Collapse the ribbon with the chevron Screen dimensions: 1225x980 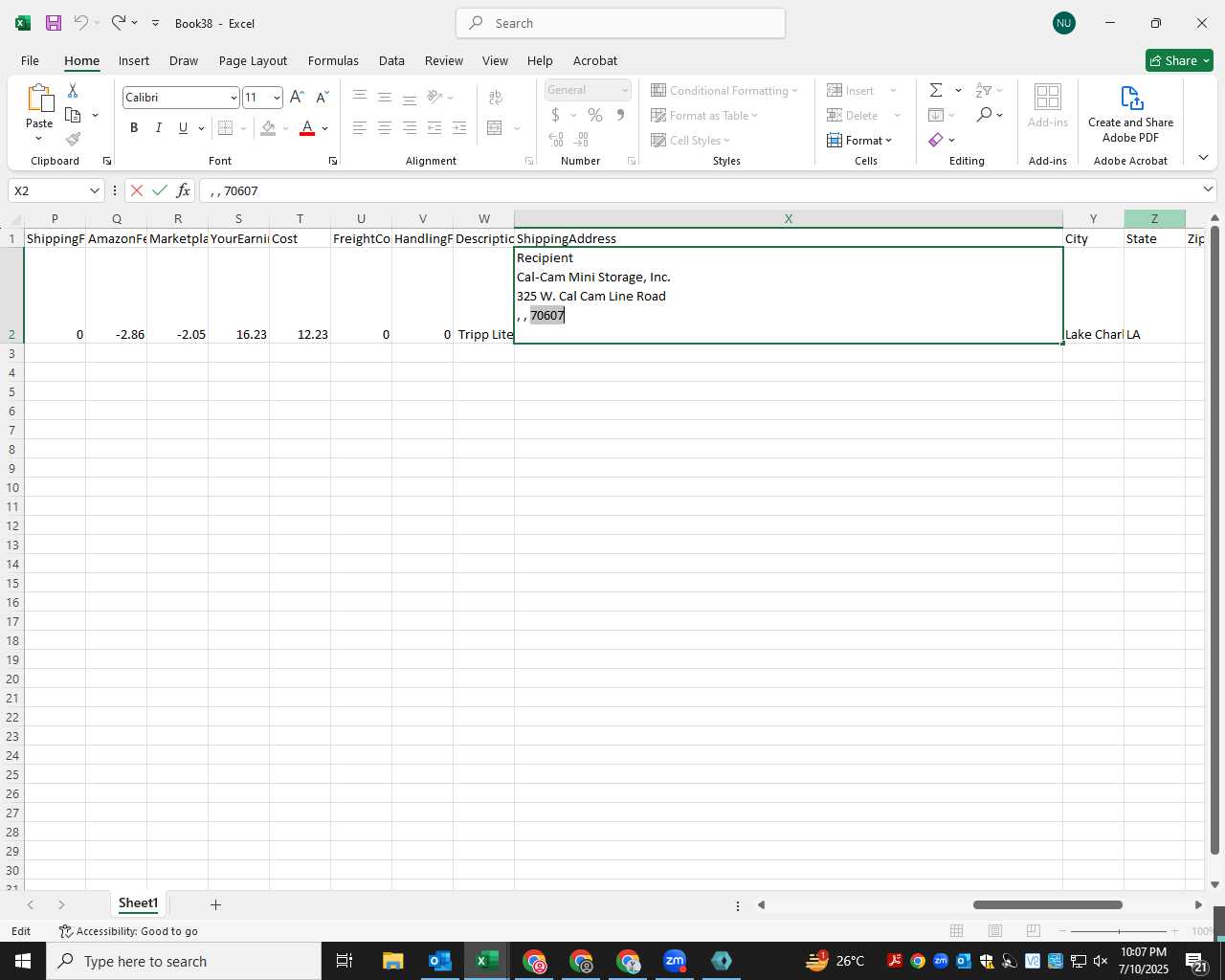pyautogui.click(x=1203, y=157)
